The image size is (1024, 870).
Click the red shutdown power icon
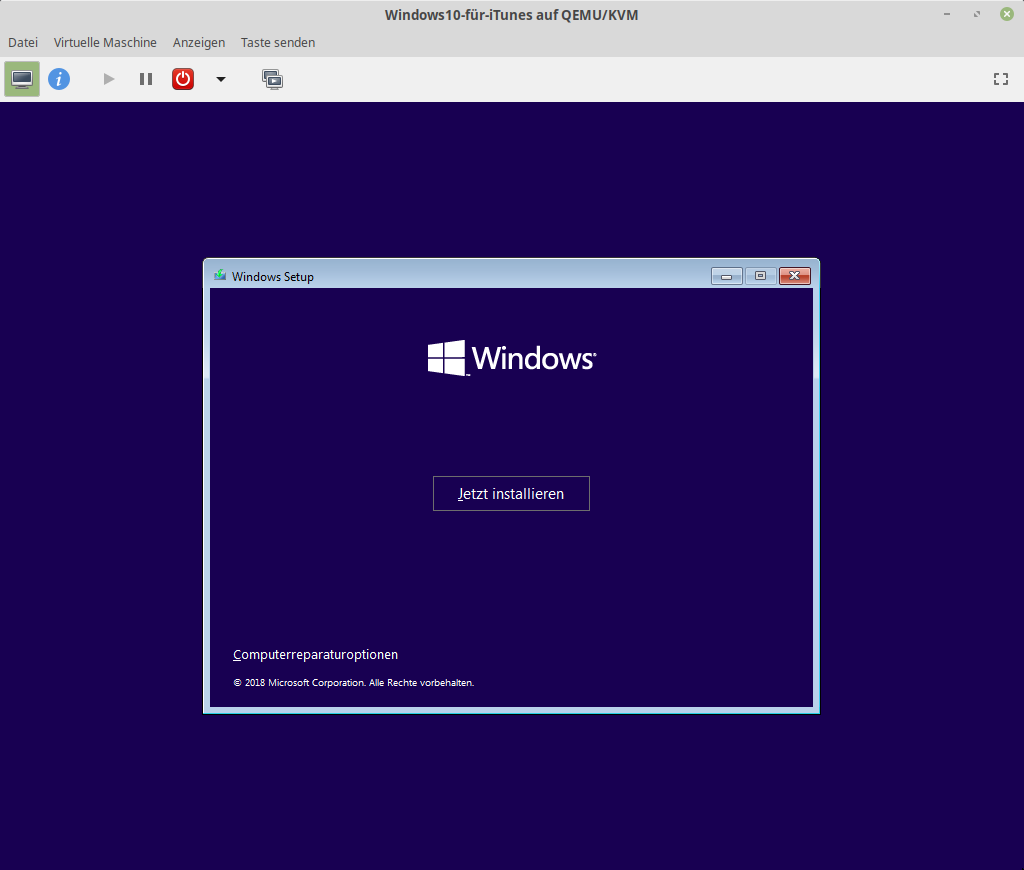coord(183,79)
